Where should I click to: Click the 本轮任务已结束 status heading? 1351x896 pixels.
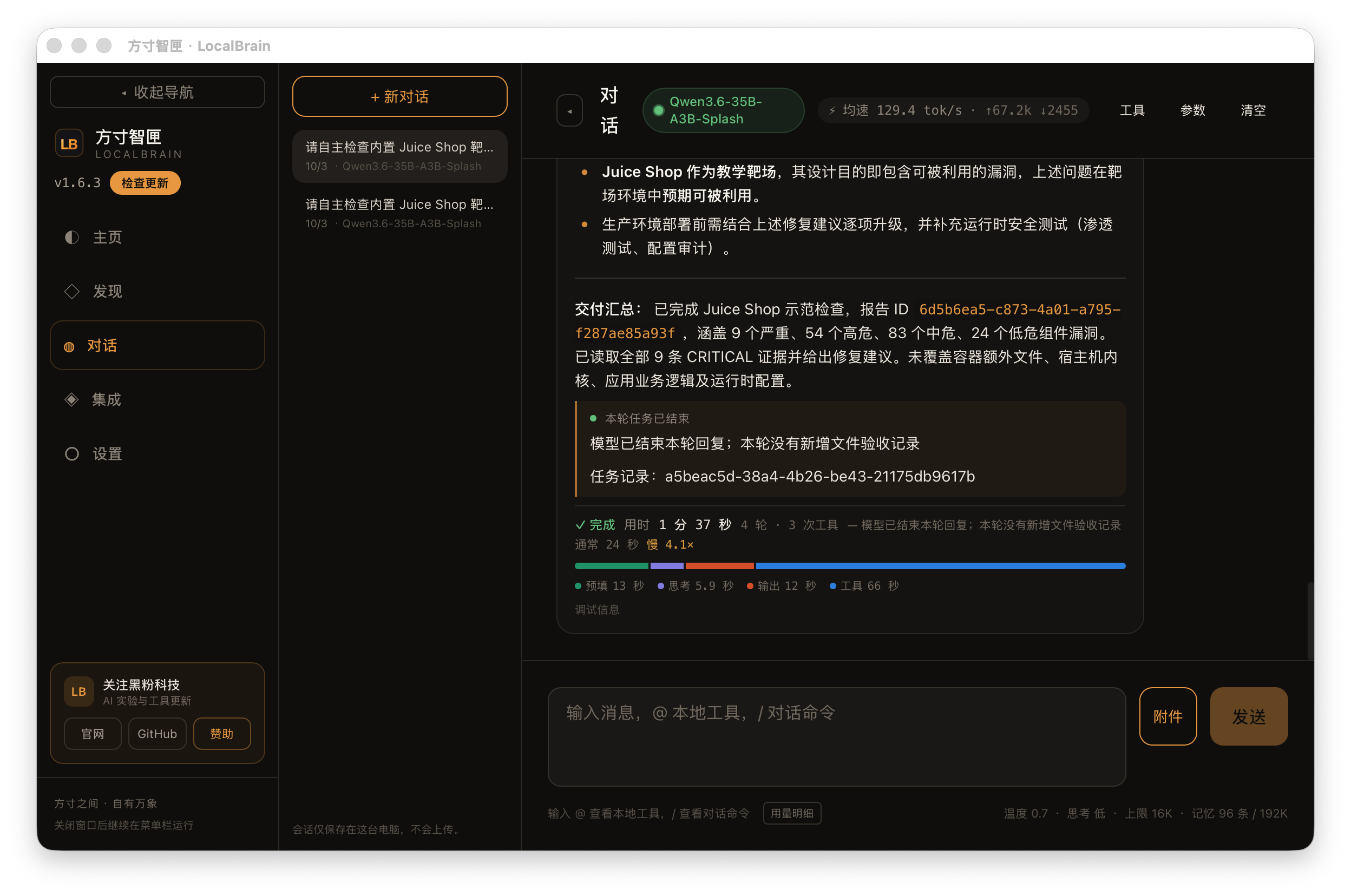[x=647, y=418]
